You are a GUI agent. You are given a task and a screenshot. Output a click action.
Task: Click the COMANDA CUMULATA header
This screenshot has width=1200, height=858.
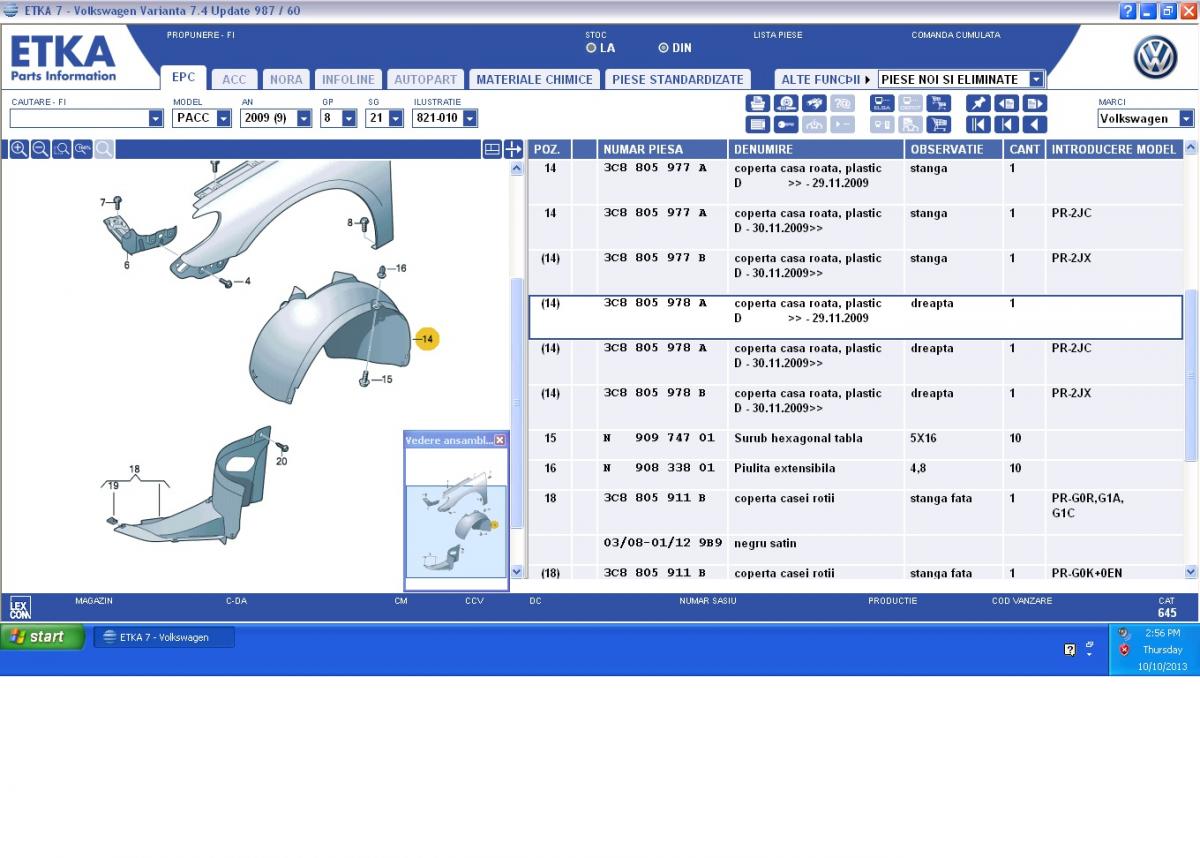tap(955, 35)
